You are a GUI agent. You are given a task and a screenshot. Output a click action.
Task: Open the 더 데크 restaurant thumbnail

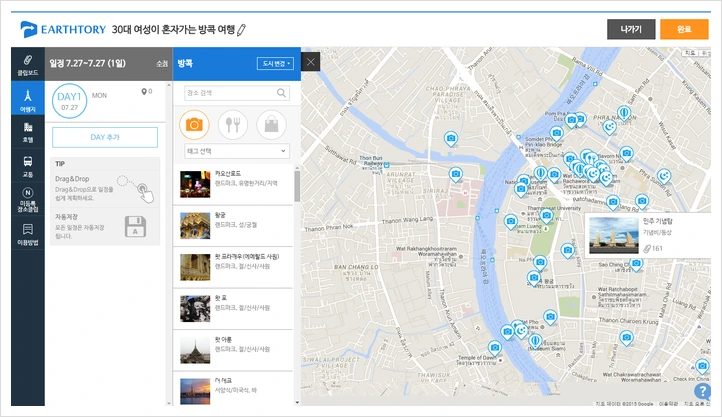[195, 391]
